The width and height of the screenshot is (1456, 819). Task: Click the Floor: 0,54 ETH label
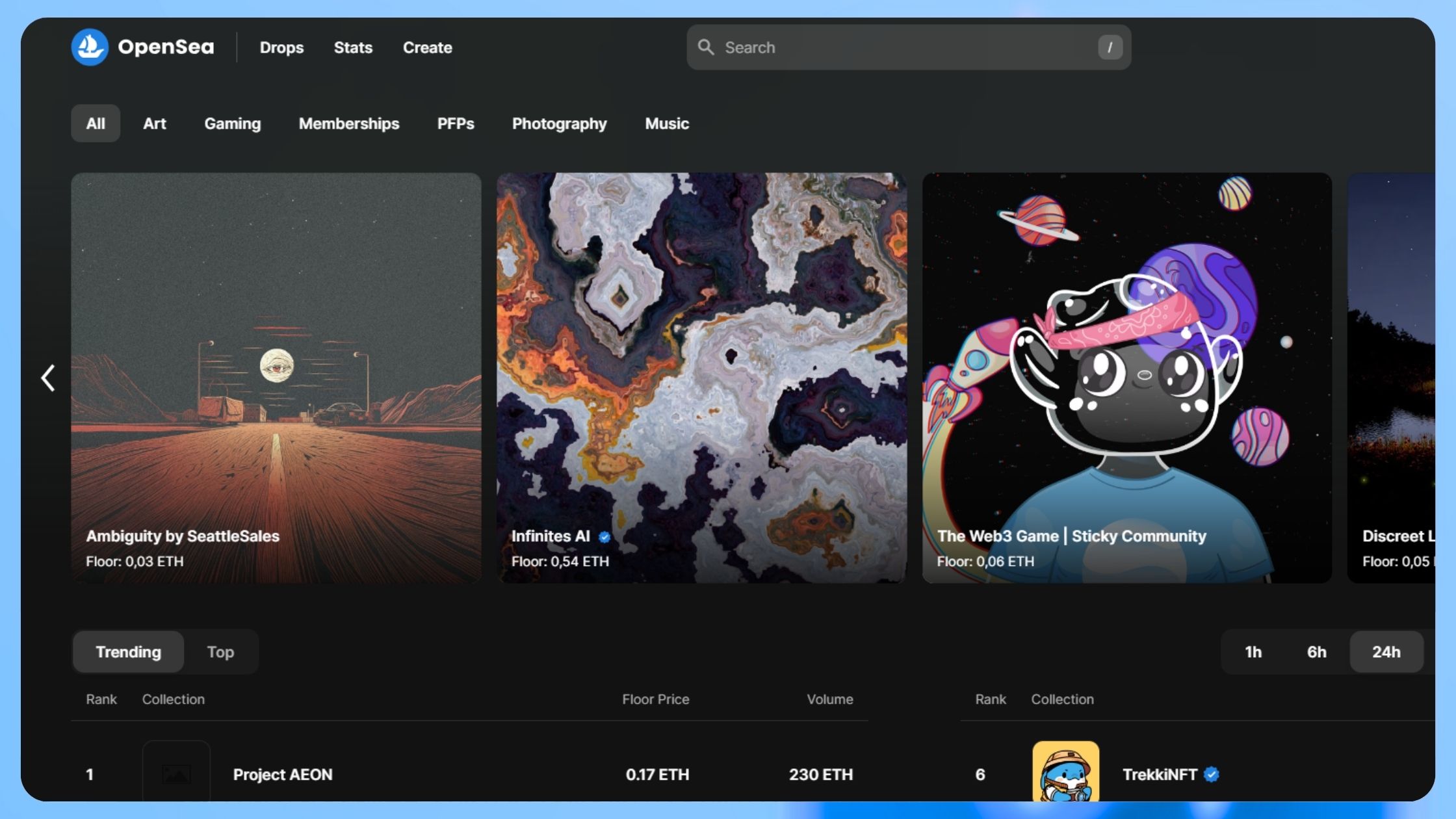pyautogui.click(x=560, y=561)
